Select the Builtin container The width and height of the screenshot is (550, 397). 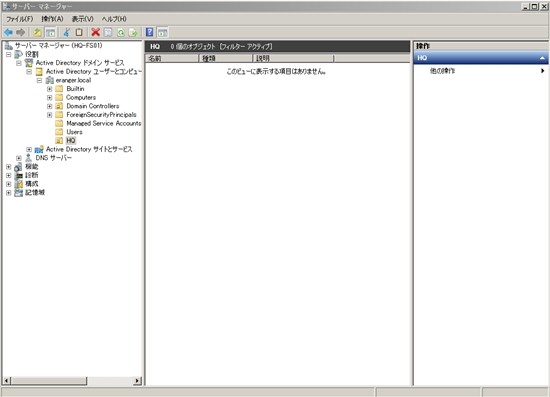(75, 89)
